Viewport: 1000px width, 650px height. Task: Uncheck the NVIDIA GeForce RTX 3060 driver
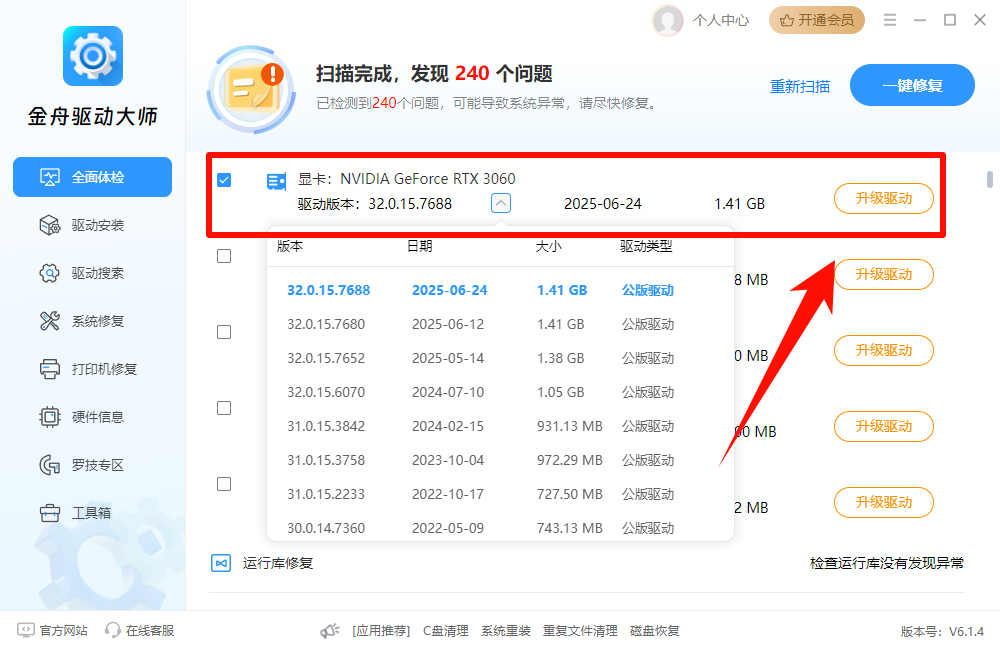224,178
